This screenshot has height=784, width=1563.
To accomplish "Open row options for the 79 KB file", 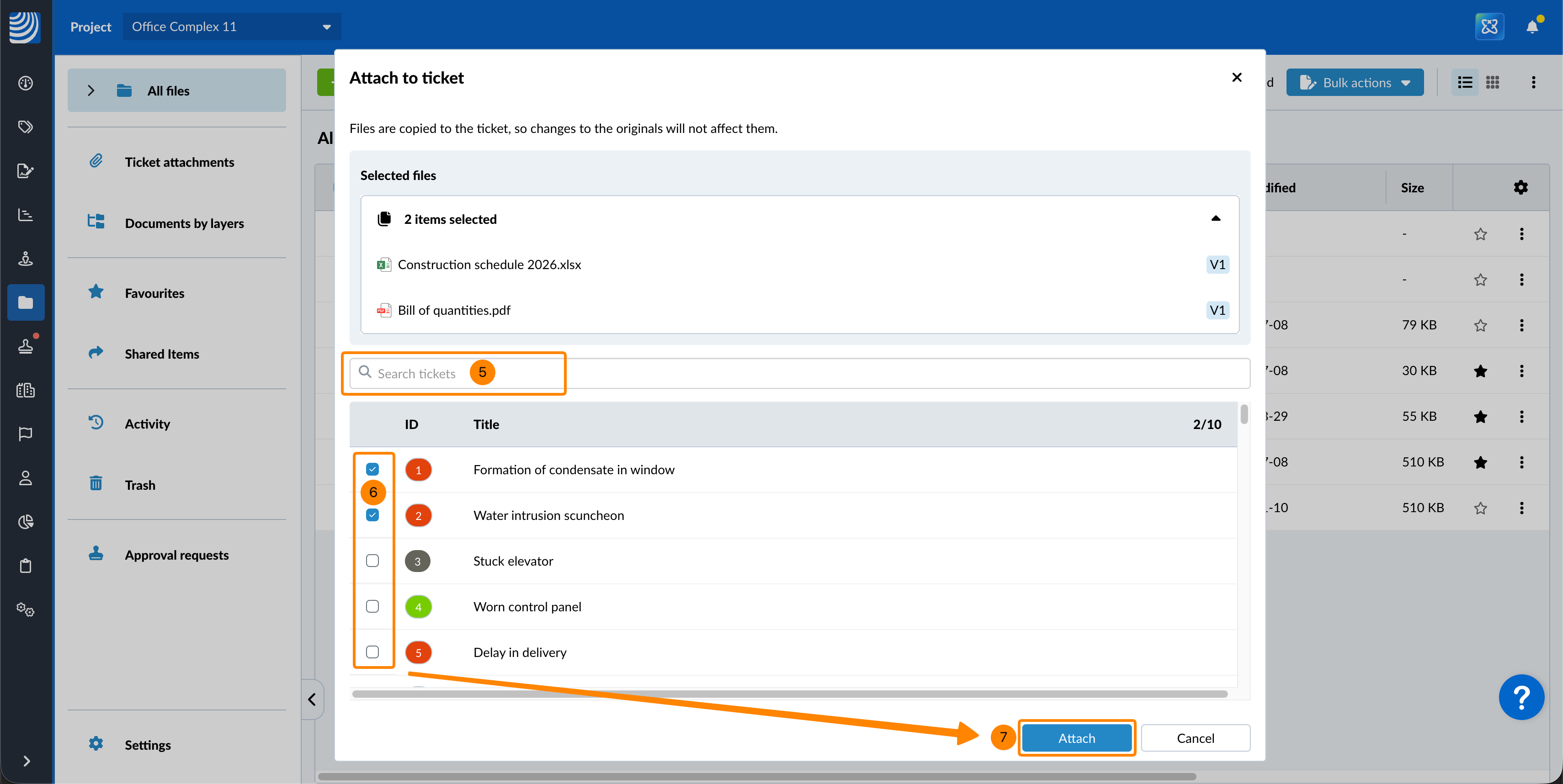I will pyautogui.click(x=1521, y=325).
